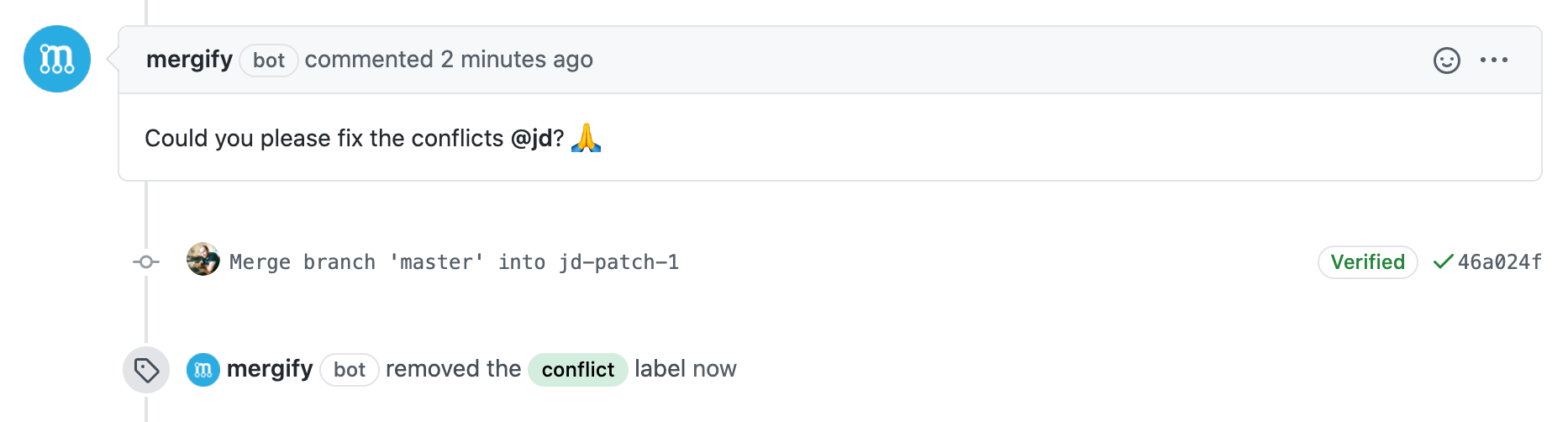Open the commit hash 46a024f
The image size is (1568, 422).
pyautogui.click(x=1499, y=262)
